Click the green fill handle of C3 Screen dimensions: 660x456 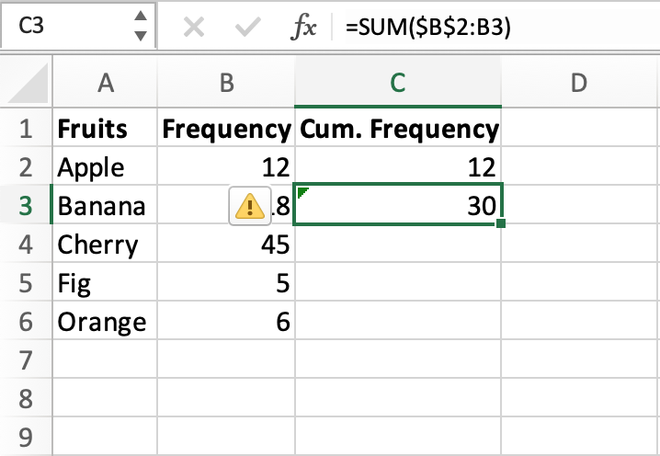499,223
